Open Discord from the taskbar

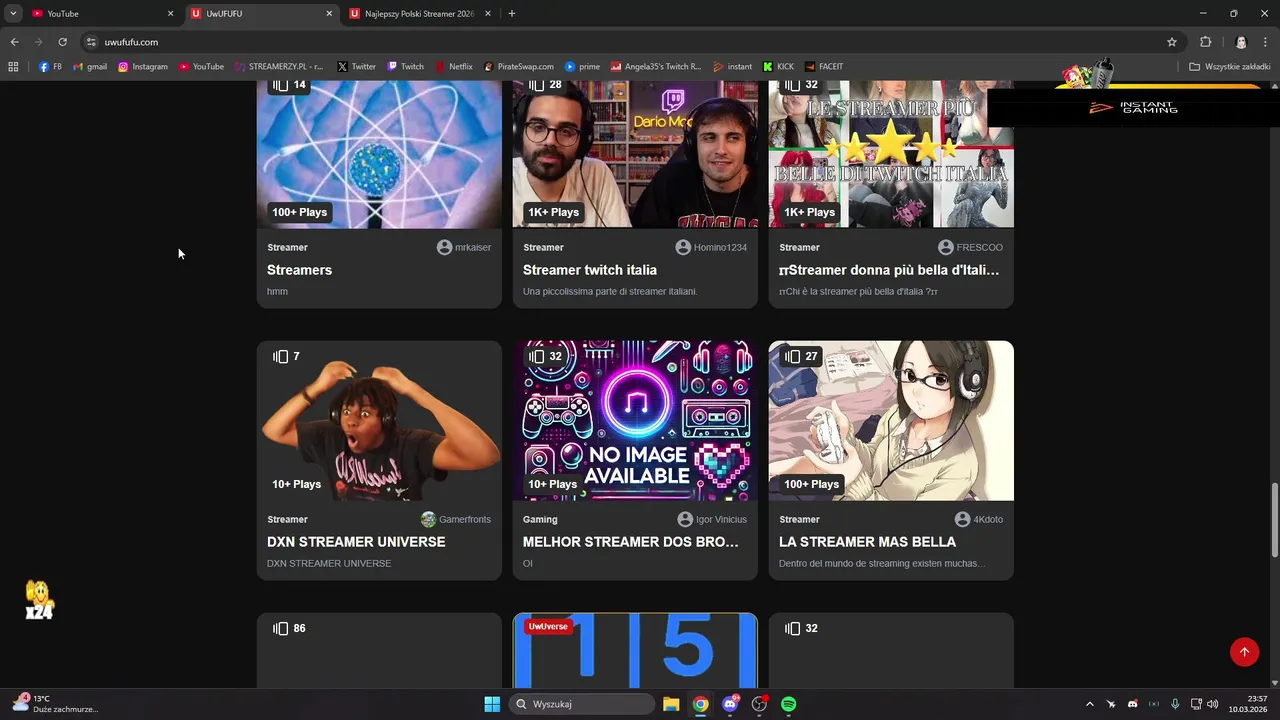(x=730, y=704)
